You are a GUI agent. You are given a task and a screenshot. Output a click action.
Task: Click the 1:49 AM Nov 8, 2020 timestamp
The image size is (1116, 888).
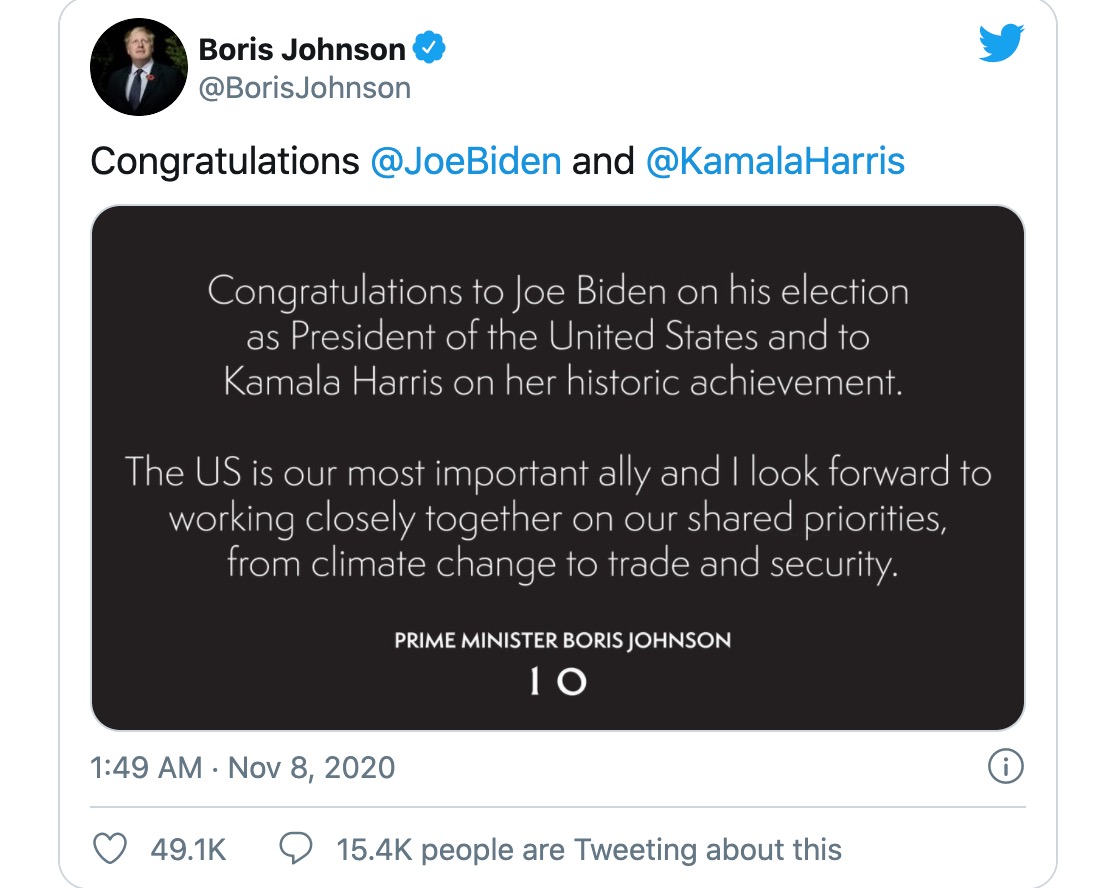click(243, 768)
